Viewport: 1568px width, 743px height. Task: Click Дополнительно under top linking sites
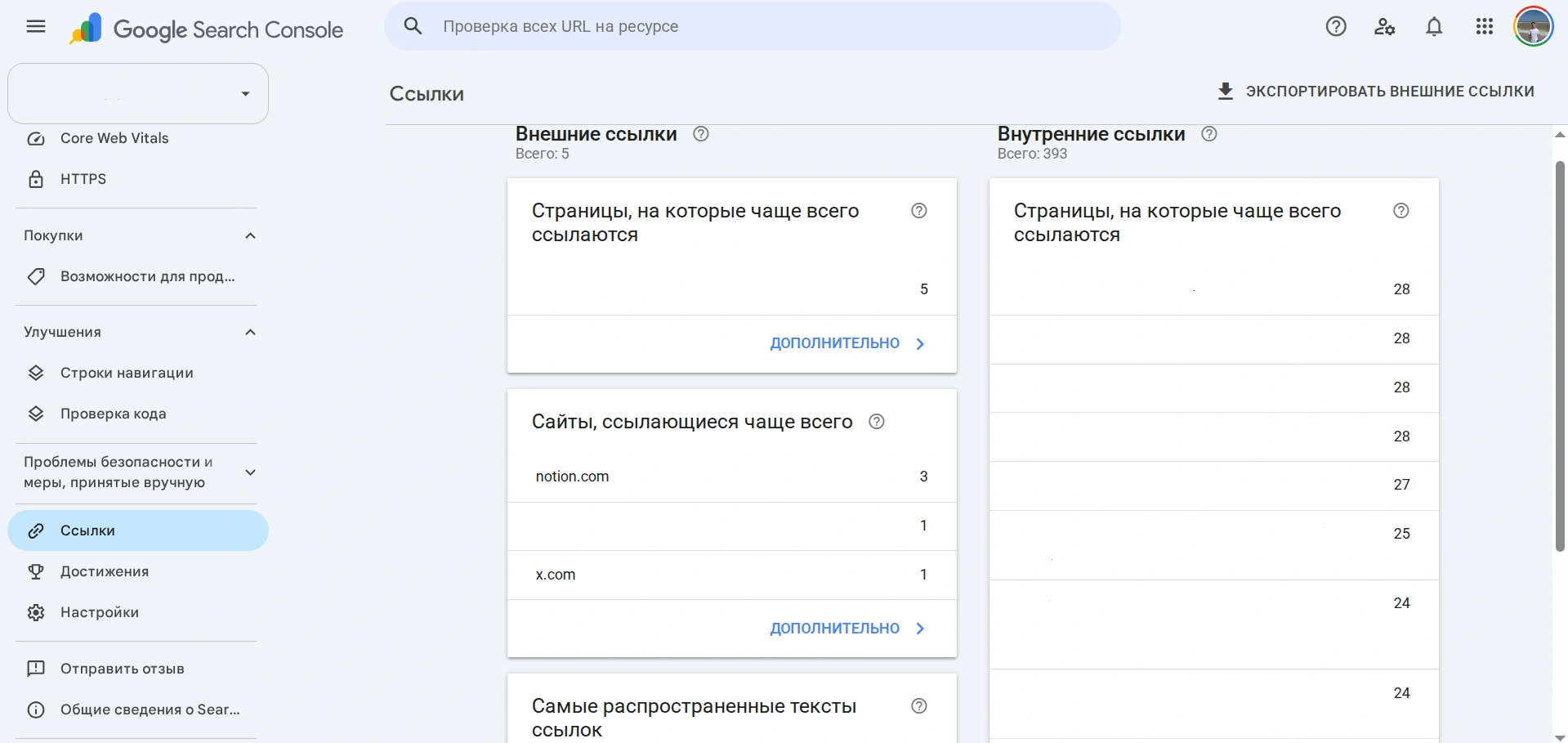pos(847,629)
